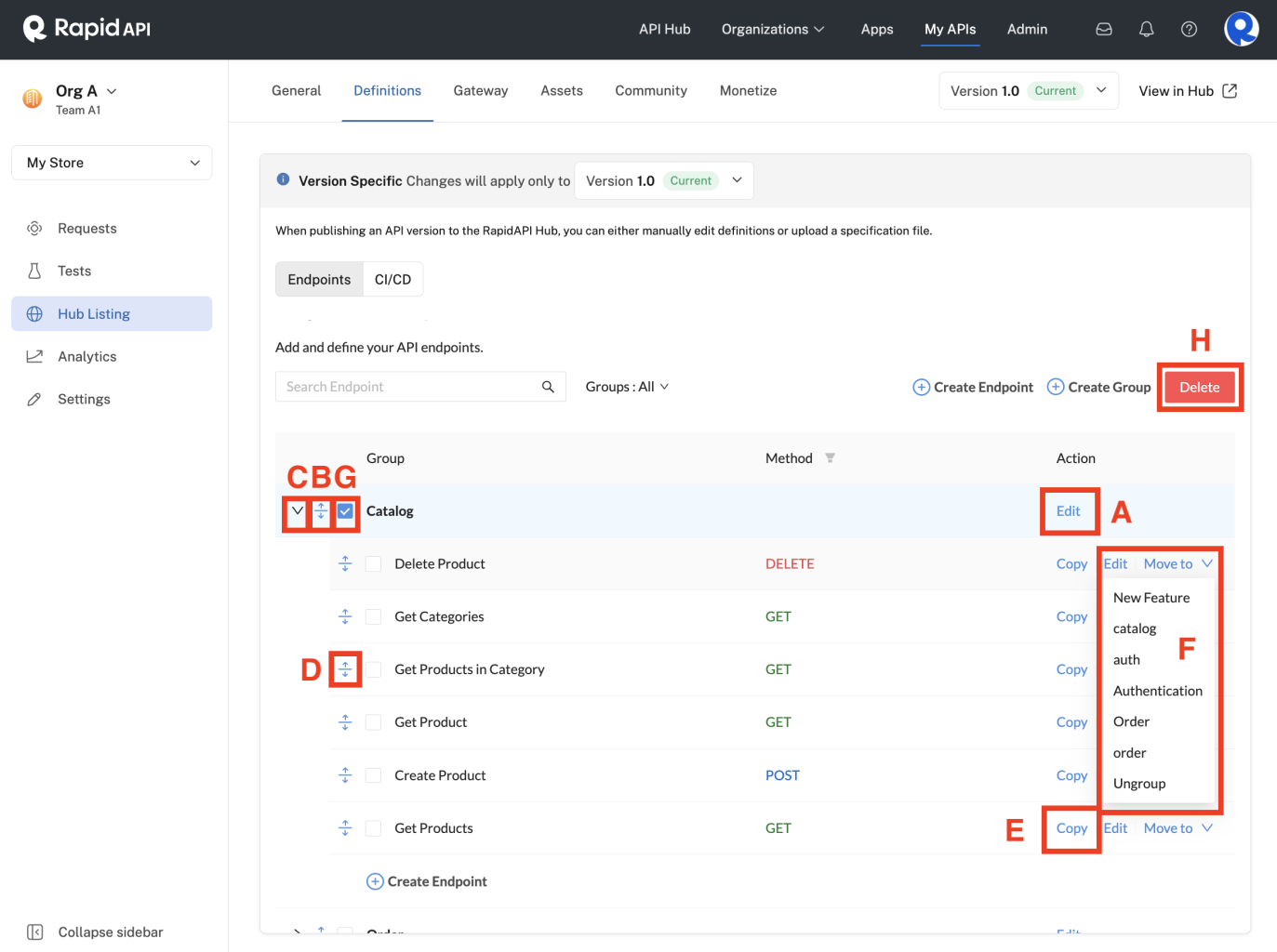Click the Catalog group reorder handle

321,511
